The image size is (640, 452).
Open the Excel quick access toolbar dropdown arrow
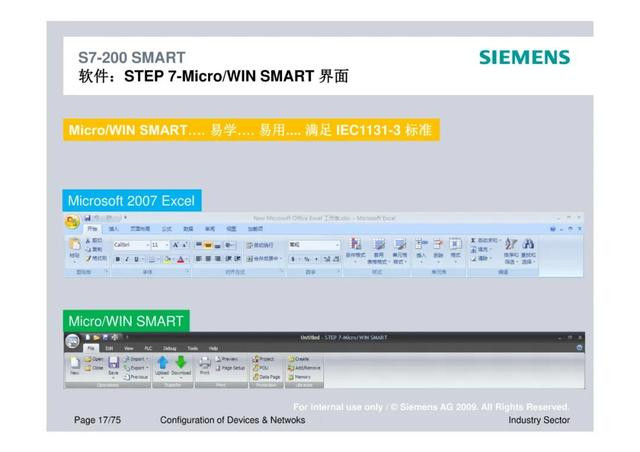125,218
